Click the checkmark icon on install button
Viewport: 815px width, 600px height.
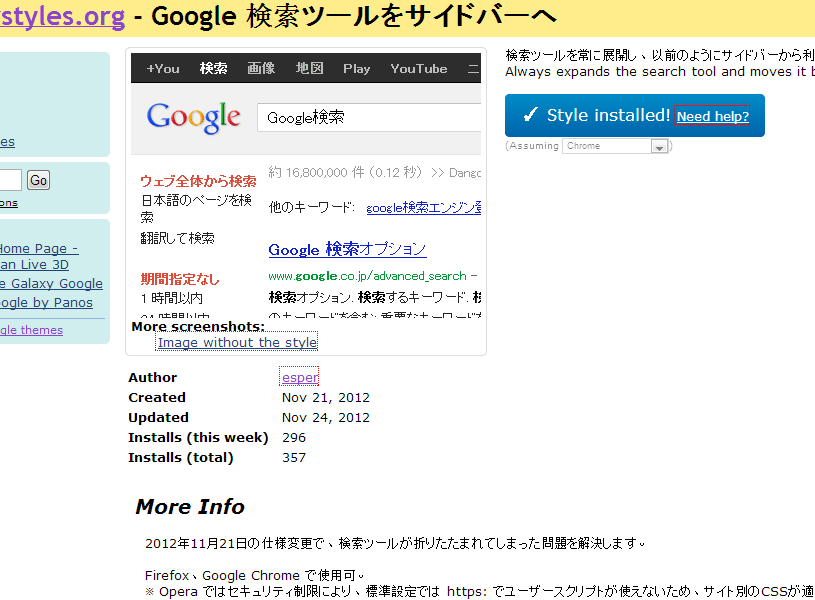point(531,115)
